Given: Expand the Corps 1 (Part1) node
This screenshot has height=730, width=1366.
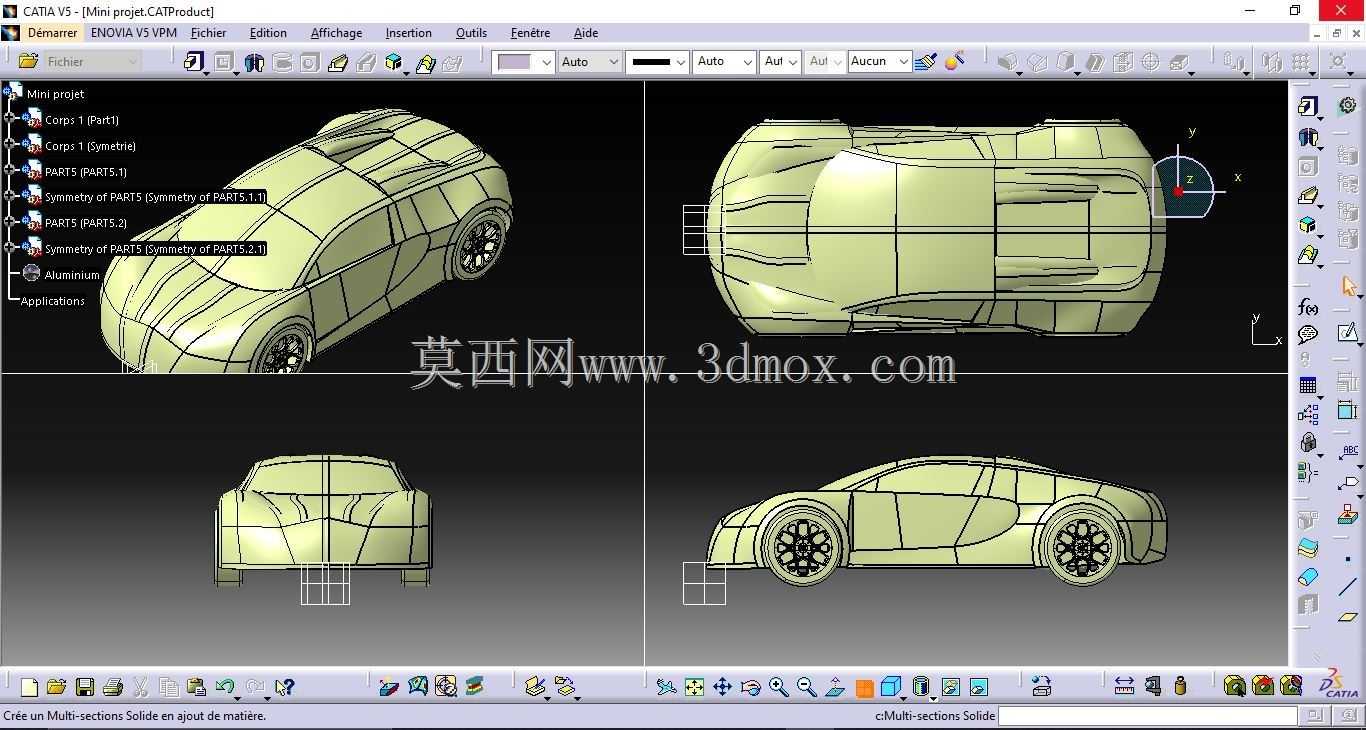Looking at the screenshot, I should coord(9,119).
